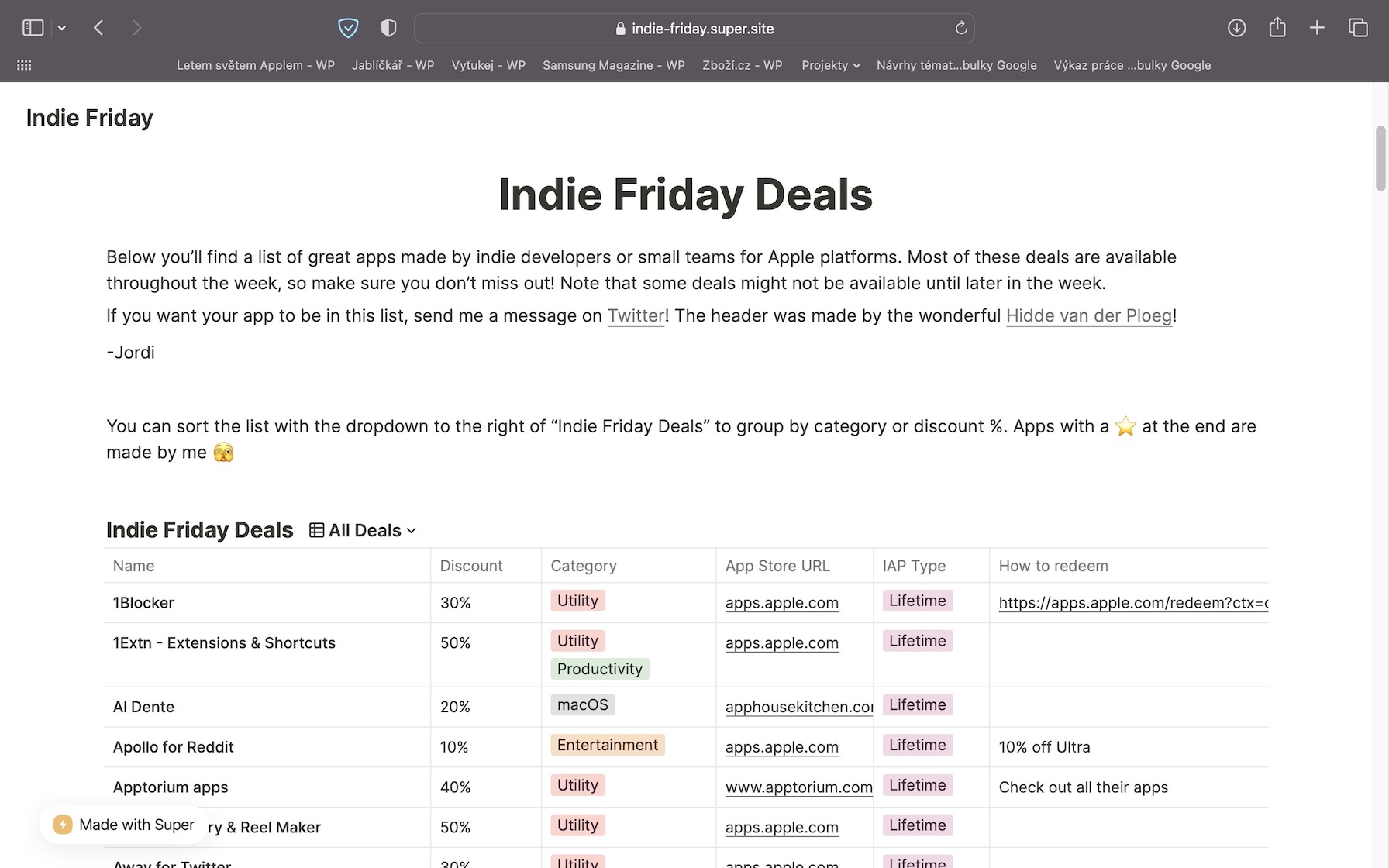
Task: Reload the current page
Action: coord(961,28)
